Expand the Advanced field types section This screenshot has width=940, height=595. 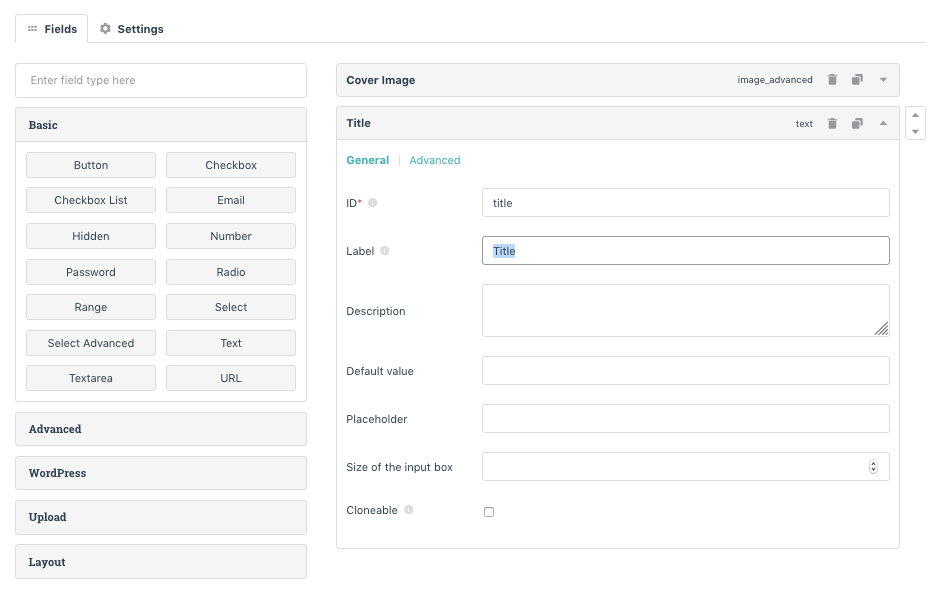point(160,429)
